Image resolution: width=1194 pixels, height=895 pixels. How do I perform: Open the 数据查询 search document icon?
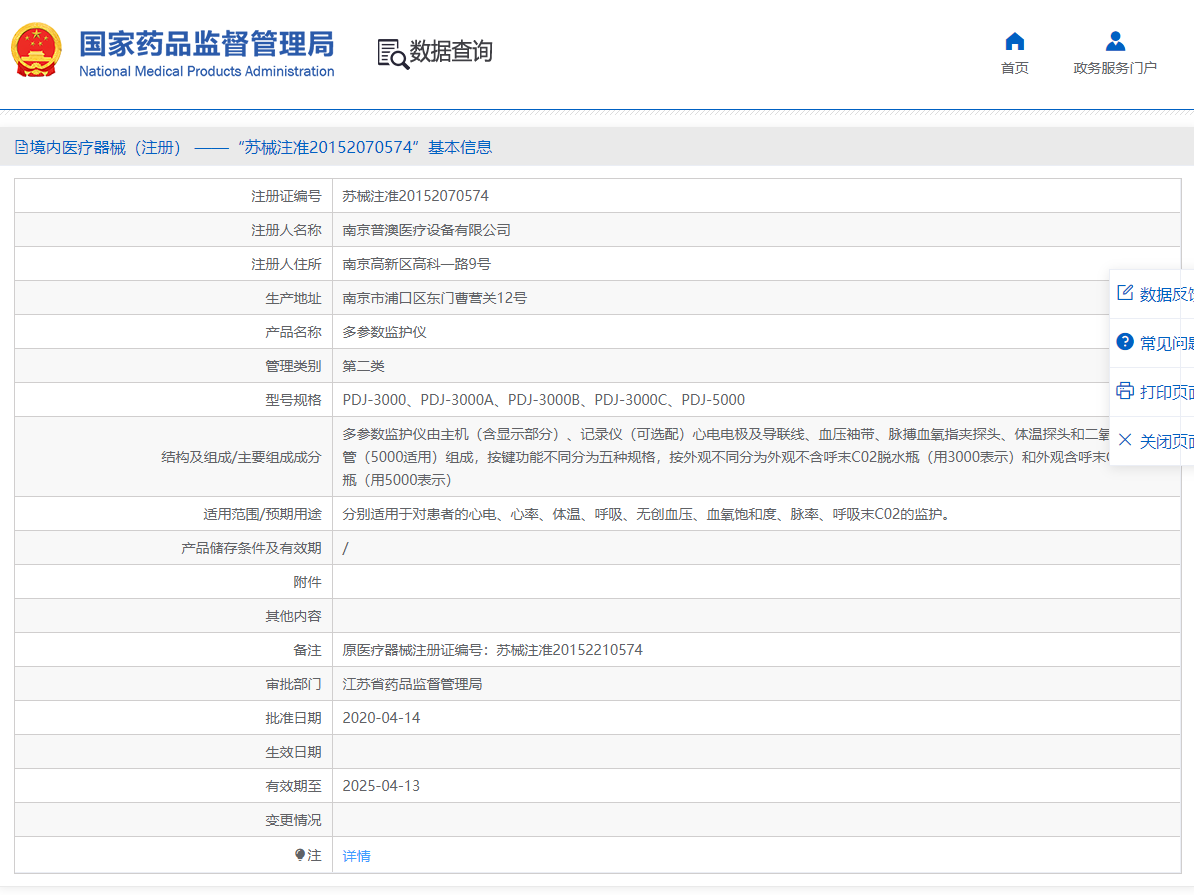click(393, 53)
